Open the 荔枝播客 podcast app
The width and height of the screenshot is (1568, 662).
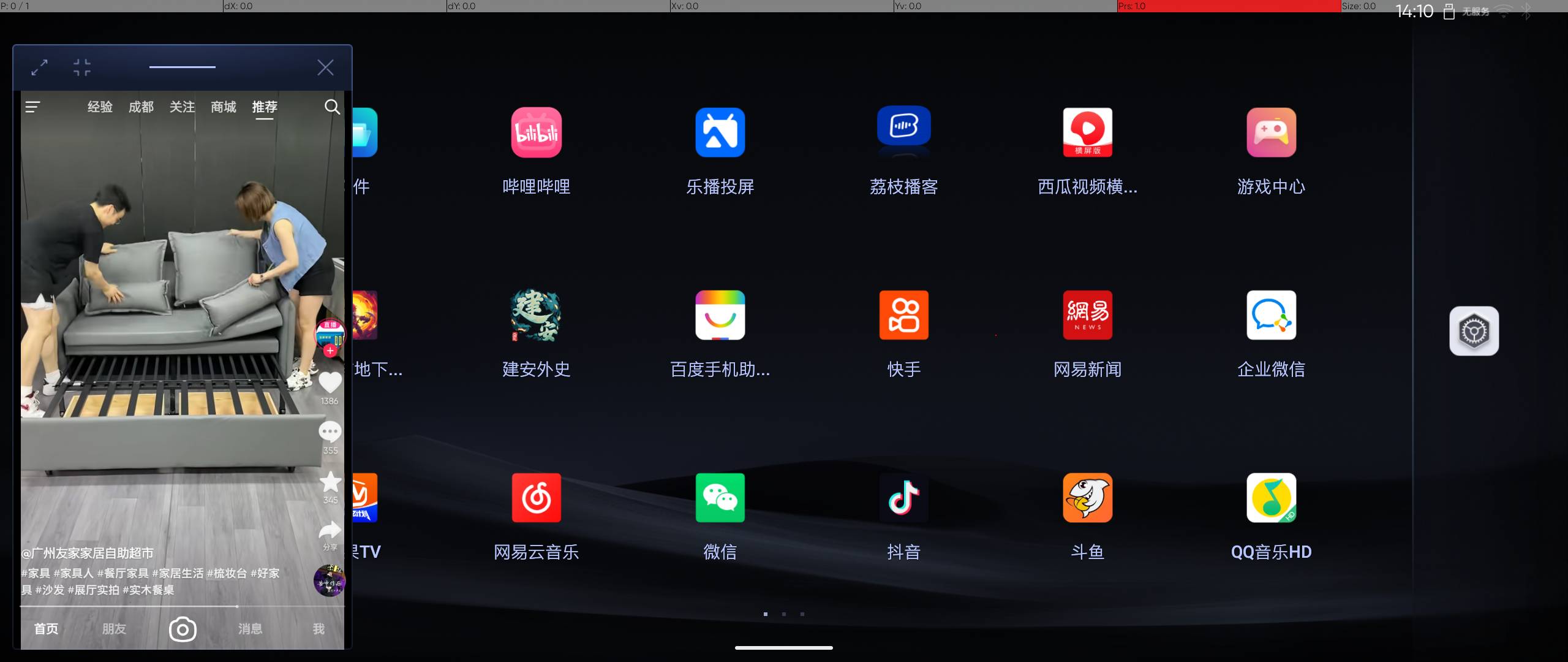click(903, 126)
